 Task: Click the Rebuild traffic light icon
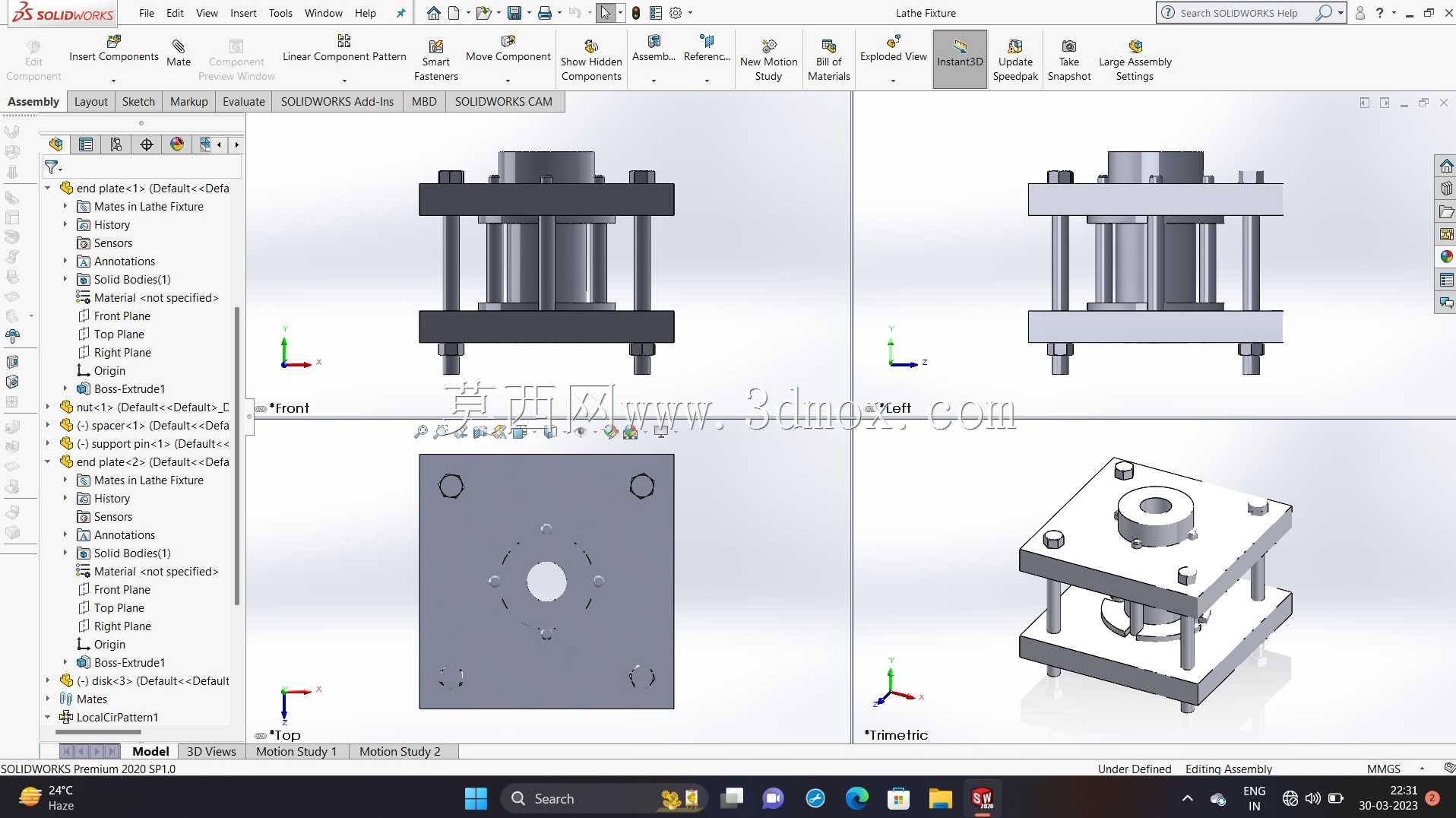tap(636, 13)
